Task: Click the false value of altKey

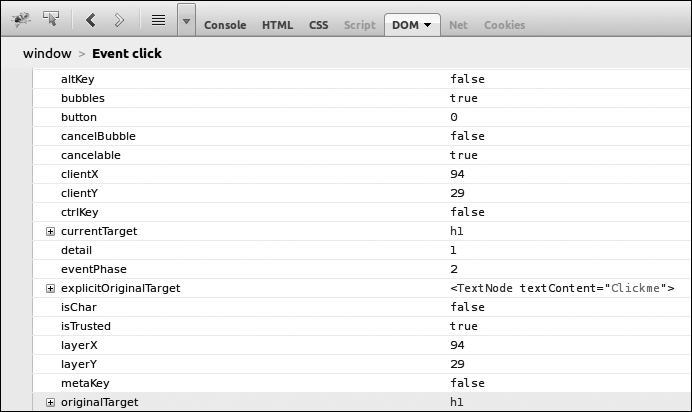Action: (467, 79)
